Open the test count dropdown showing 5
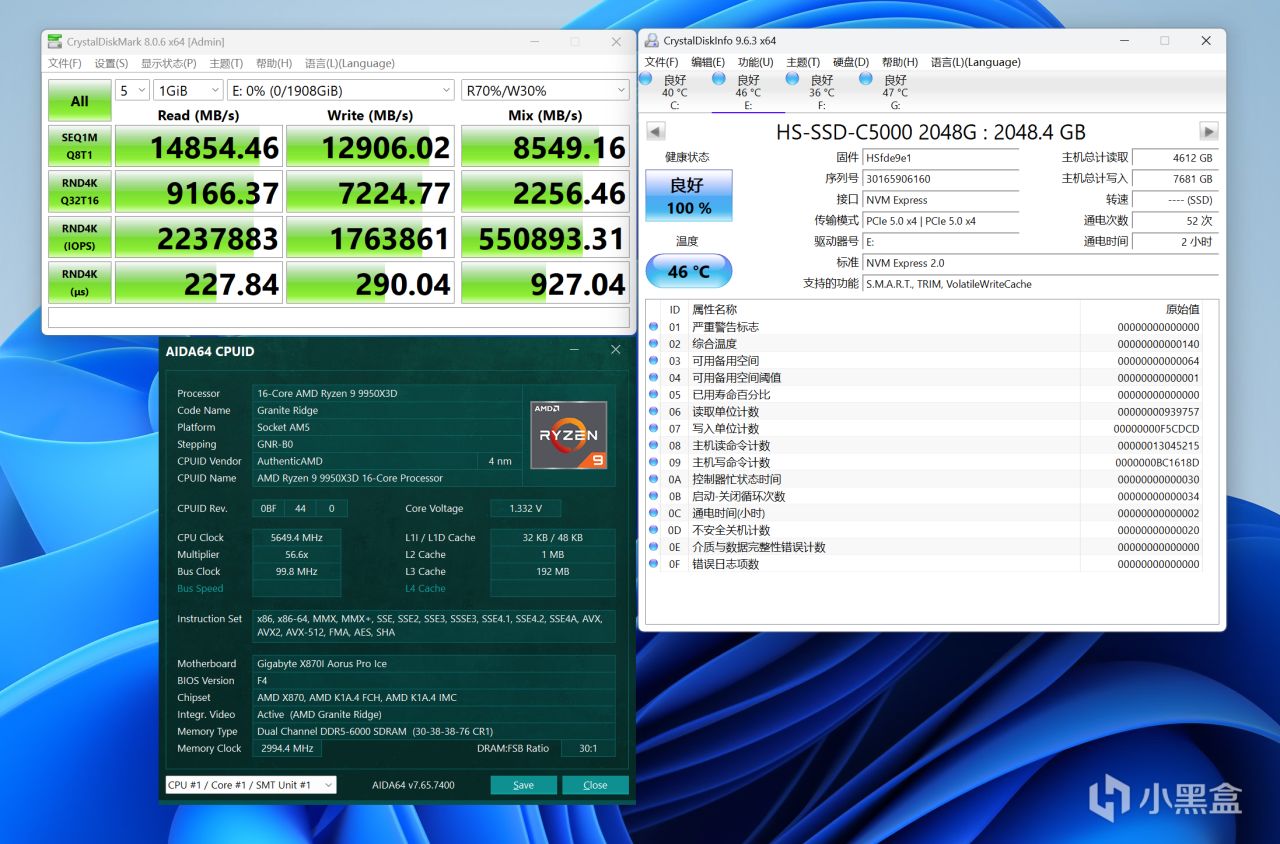This screenshot has width=1280, height=844. [132, 91]
